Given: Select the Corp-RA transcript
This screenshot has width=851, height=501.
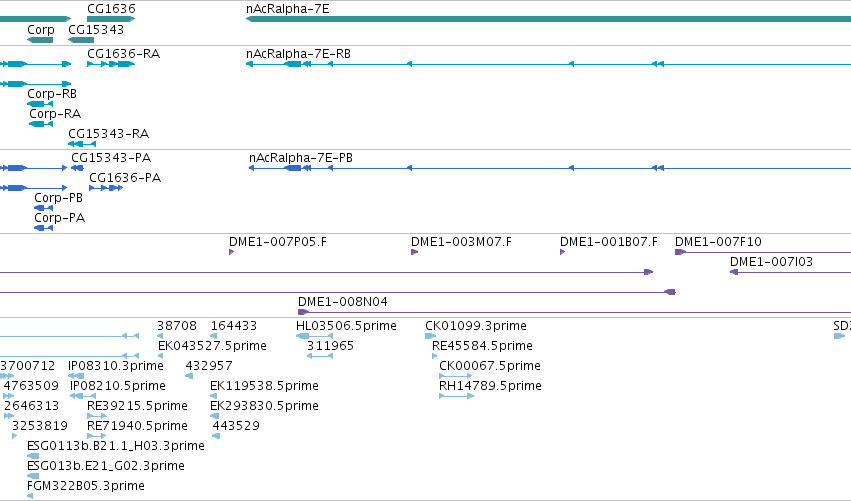Looking at the screenshot, I should (x=41, y=124).
